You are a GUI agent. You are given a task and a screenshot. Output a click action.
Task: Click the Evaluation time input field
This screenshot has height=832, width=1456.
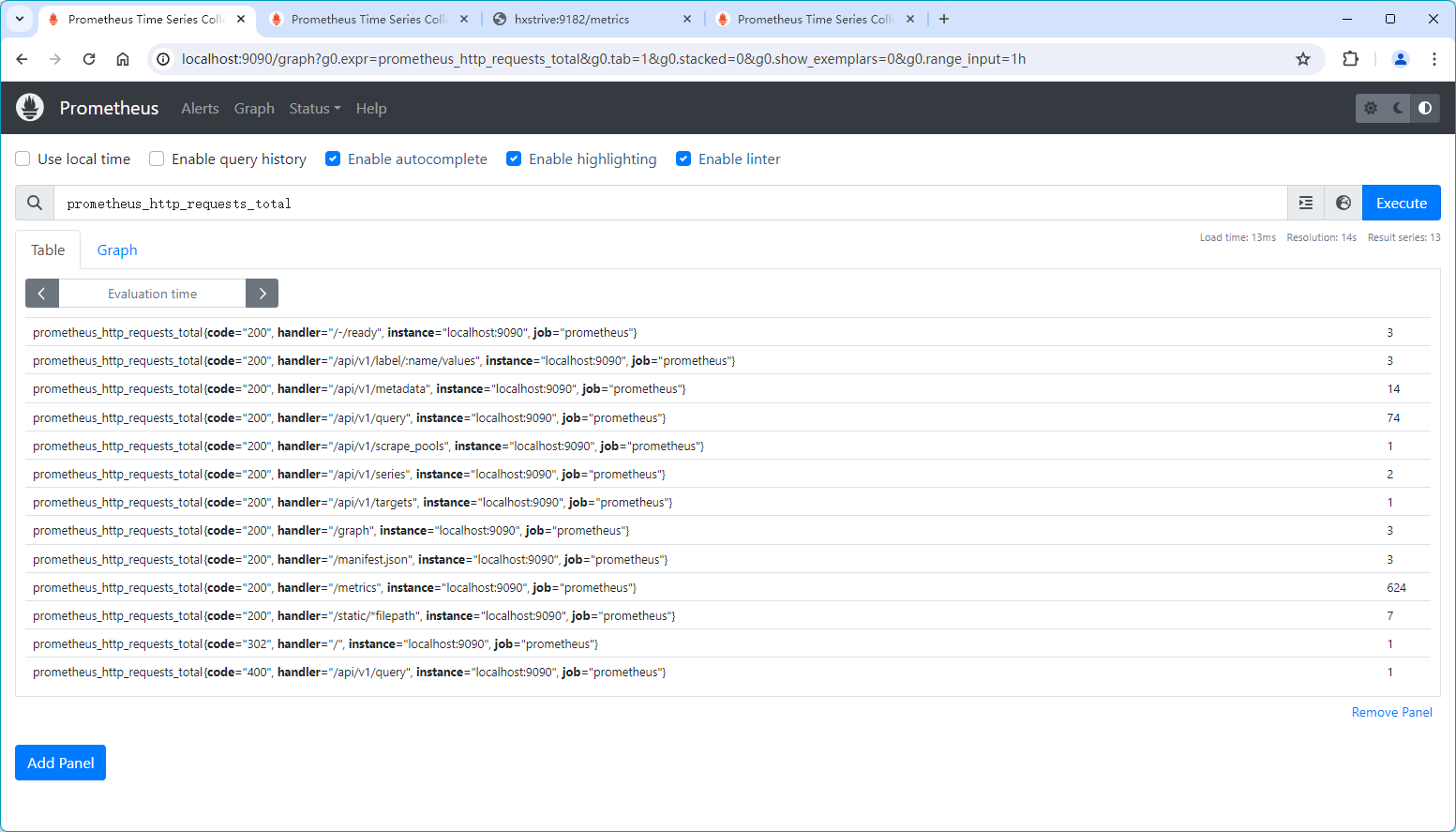point(152,294)
